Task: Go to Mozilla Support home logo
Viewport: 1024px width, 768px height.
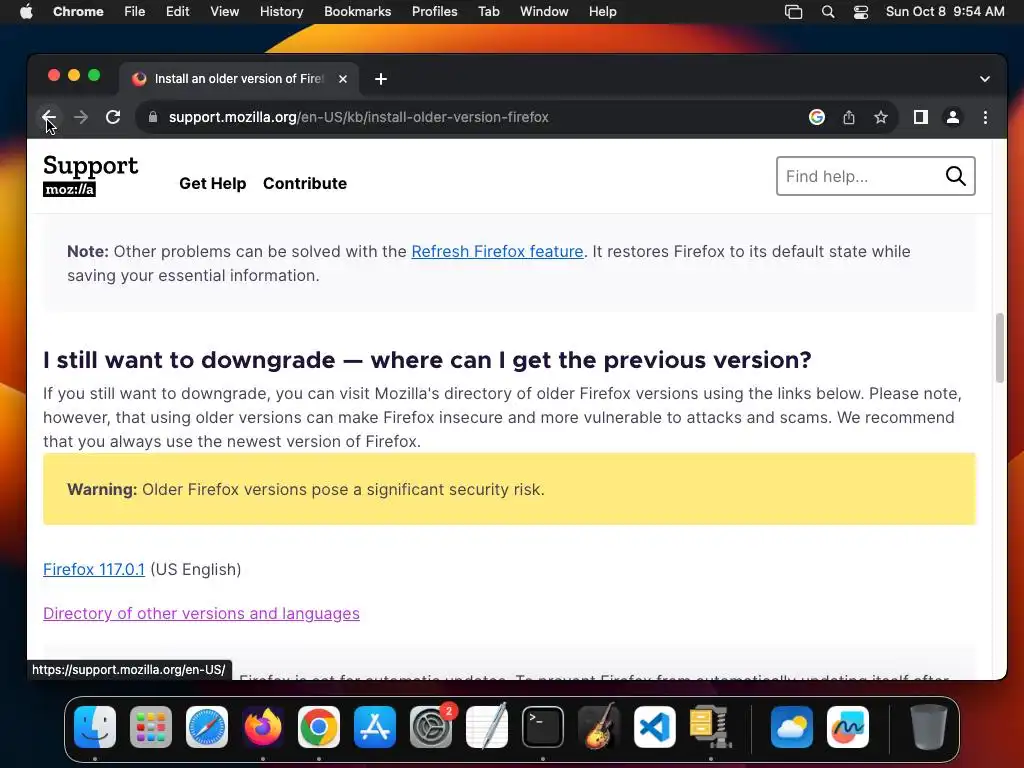Action: pyautogui.click(x=90, y=175)
